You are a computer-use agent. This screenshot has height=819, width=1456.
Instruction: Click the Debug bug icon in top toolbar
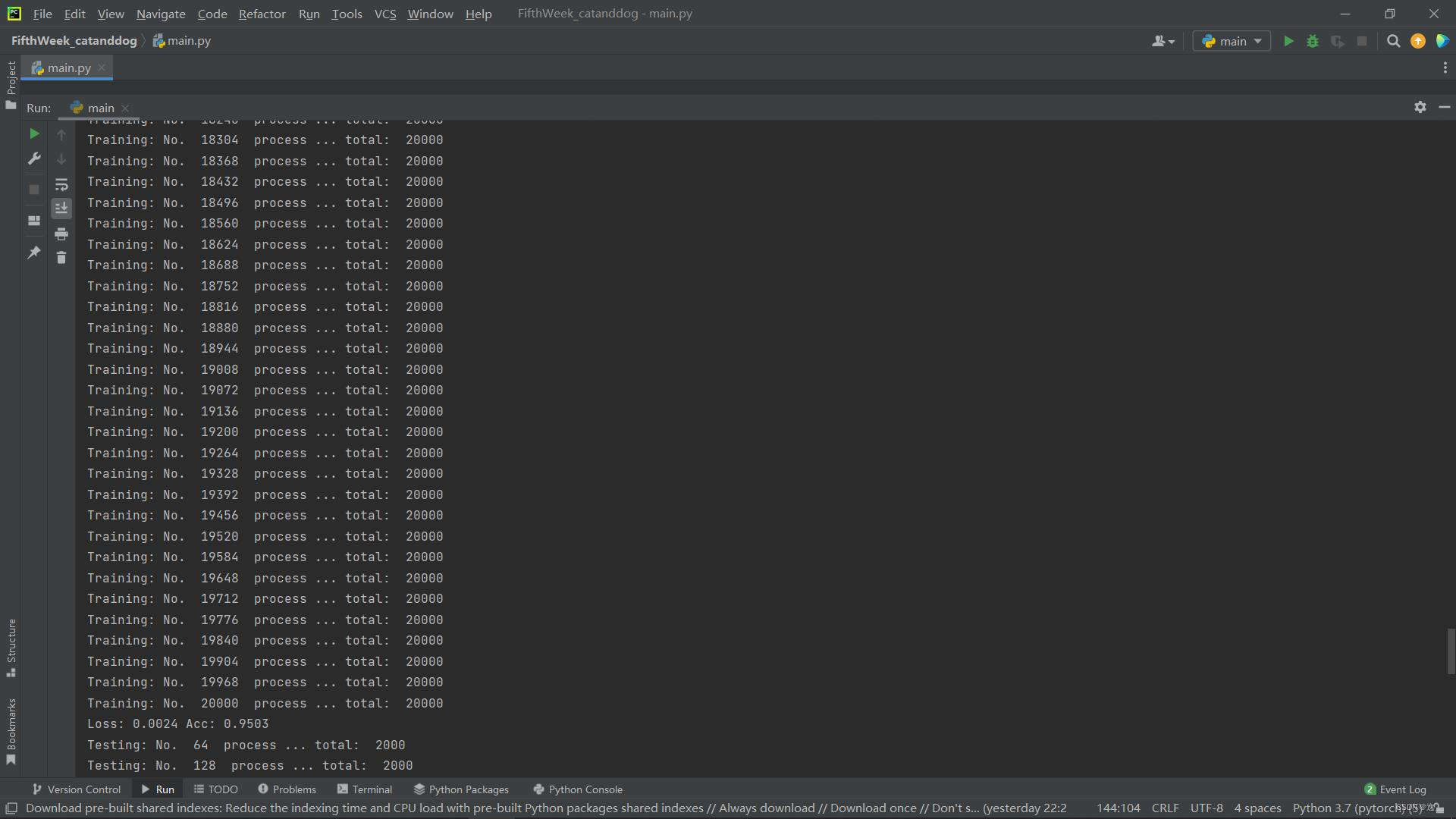pos(1313,42)
